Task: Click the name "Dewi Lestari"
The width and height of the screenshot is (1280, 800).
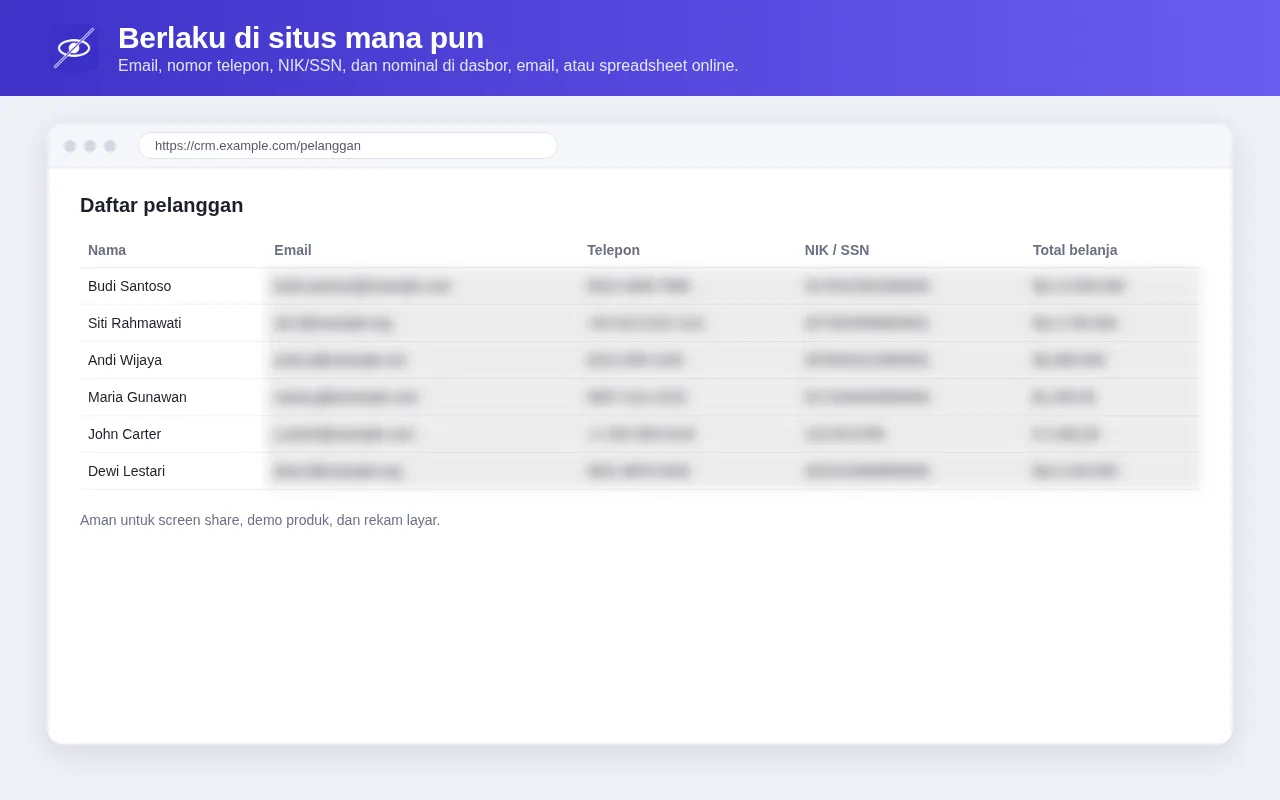Action: click(x=127, y=471)
